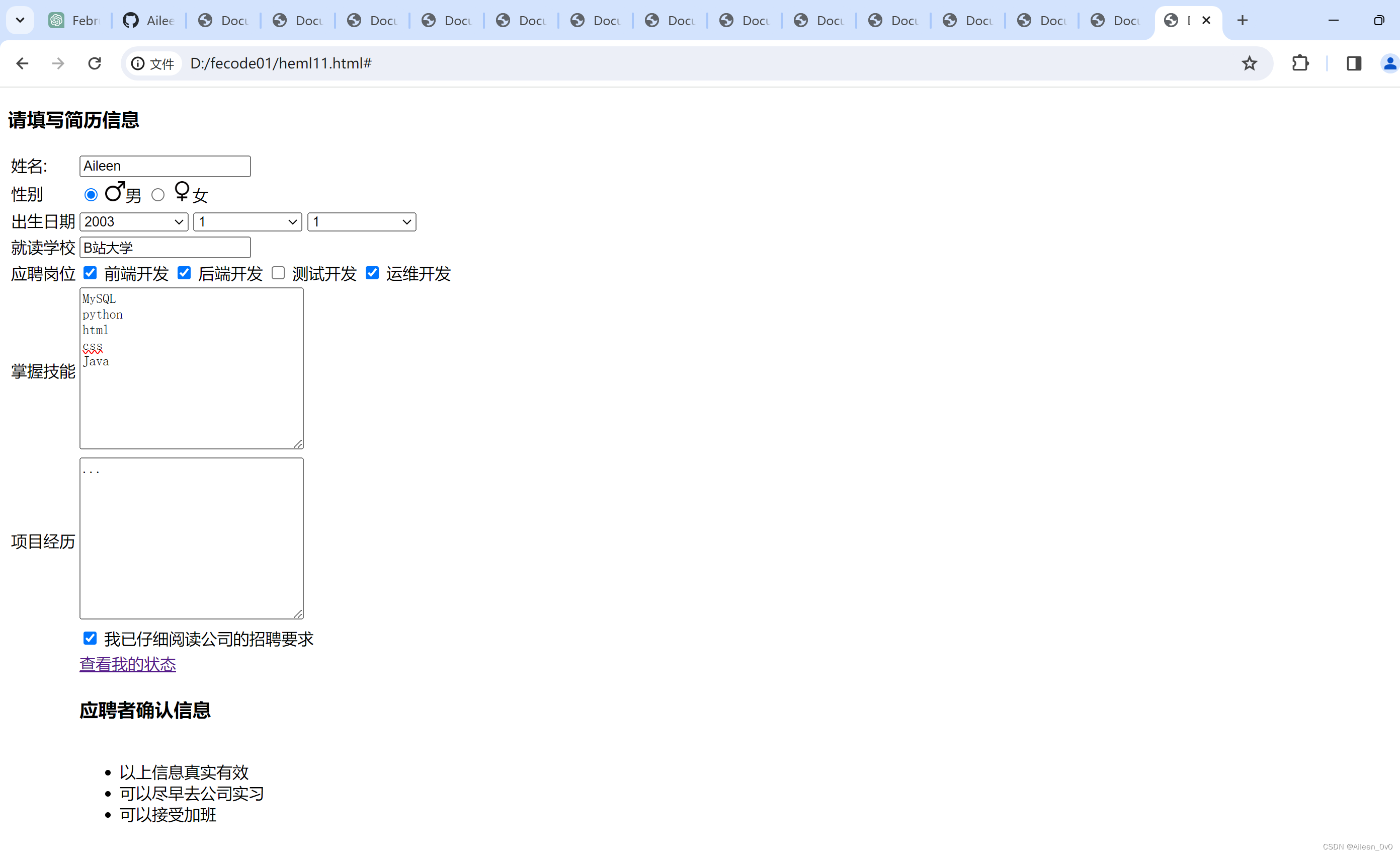Click the browser forward arrow
Viewport: 1400px width, 855px height.
(x=58, y=63)
